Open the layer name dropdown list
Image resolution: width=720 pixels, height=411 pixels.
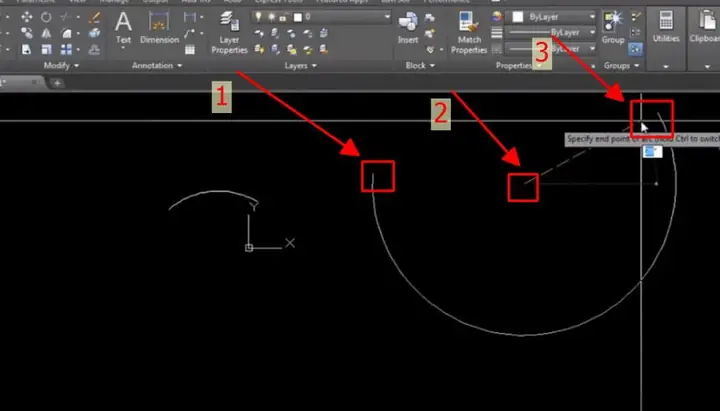pos(387,17)
